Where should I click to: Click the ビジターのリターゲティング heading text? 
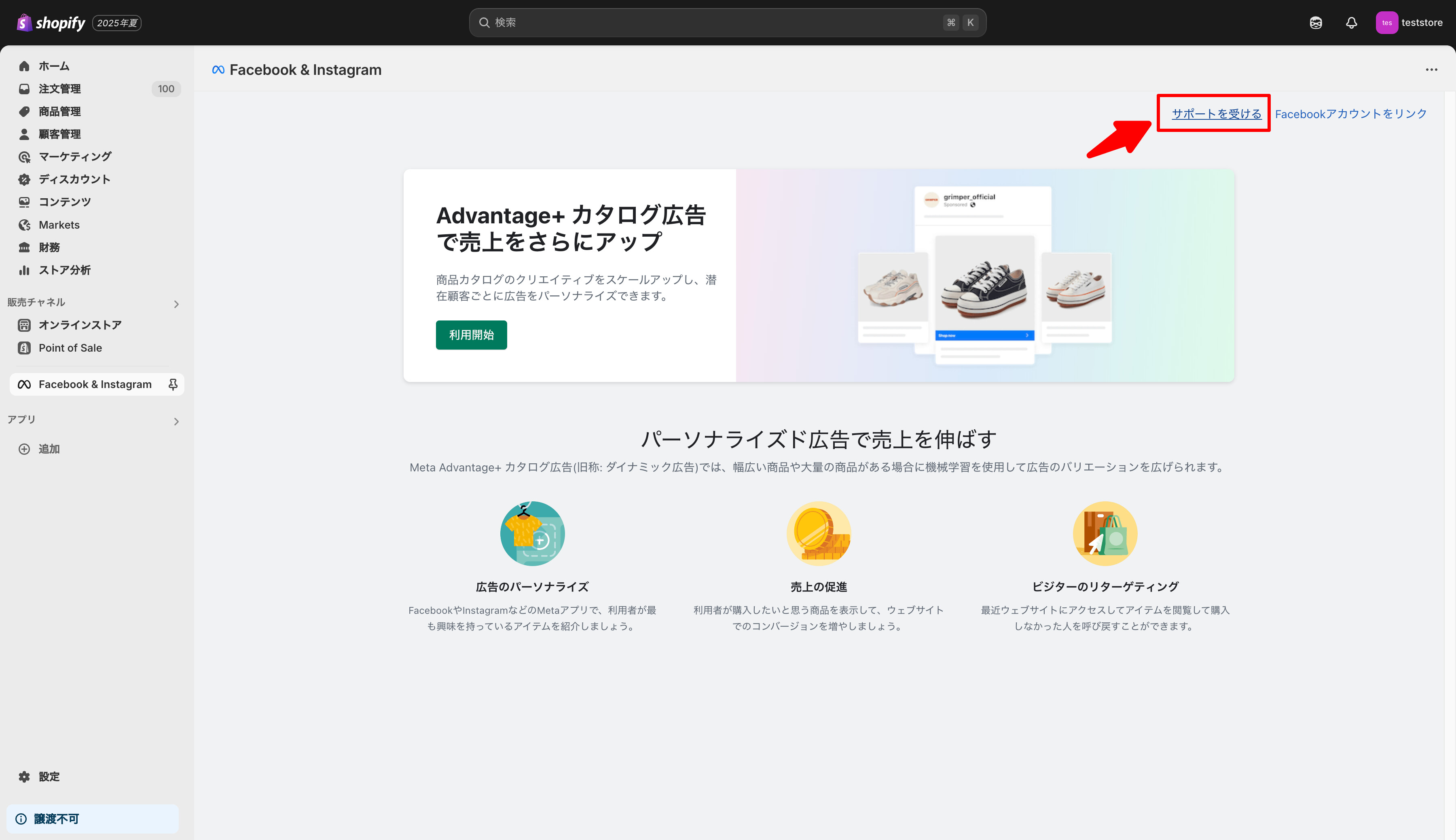pos(1105,587)
